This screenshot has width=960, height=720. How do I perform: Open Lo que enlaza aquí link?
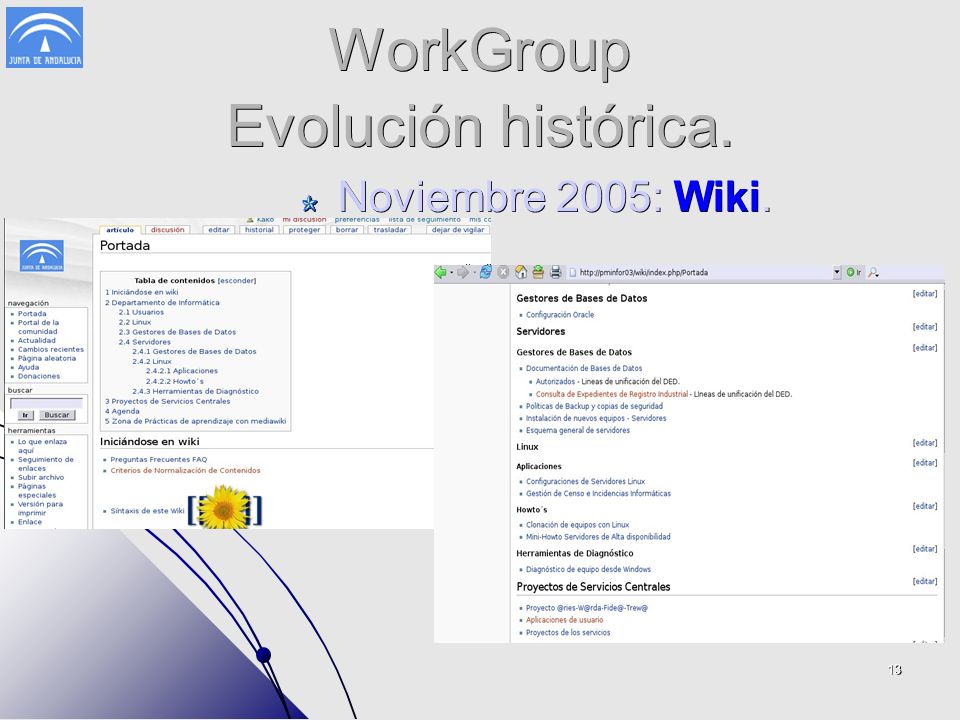point(42,446)
